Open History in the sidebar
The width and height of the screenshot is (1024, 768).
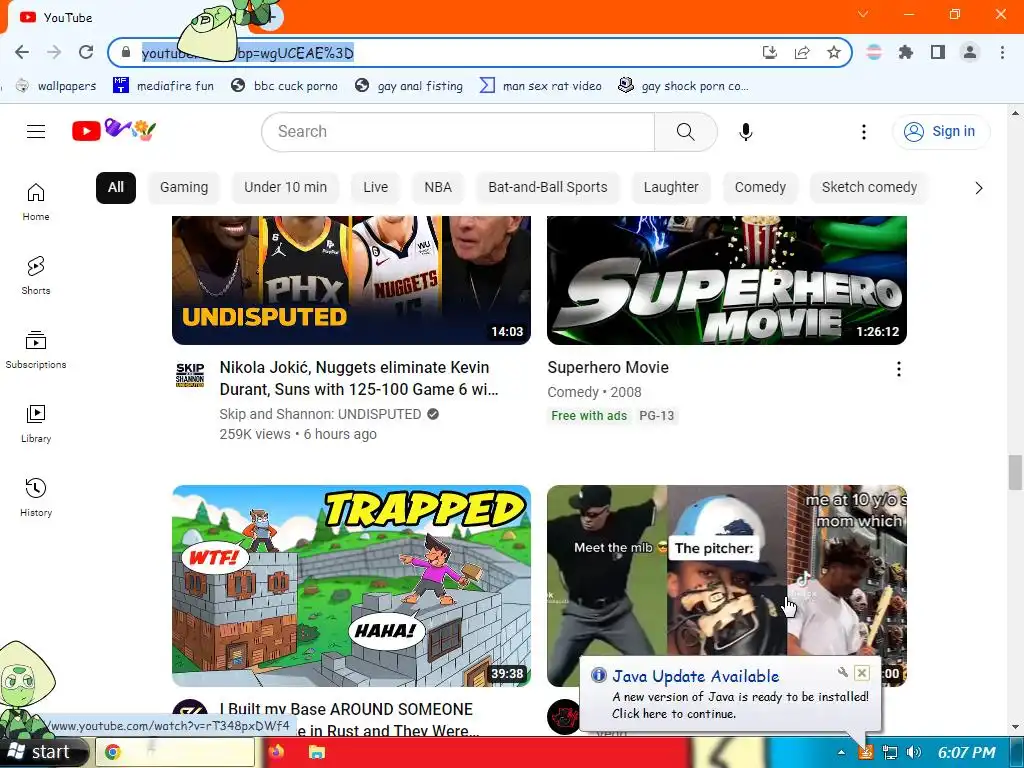pos(36,498)
